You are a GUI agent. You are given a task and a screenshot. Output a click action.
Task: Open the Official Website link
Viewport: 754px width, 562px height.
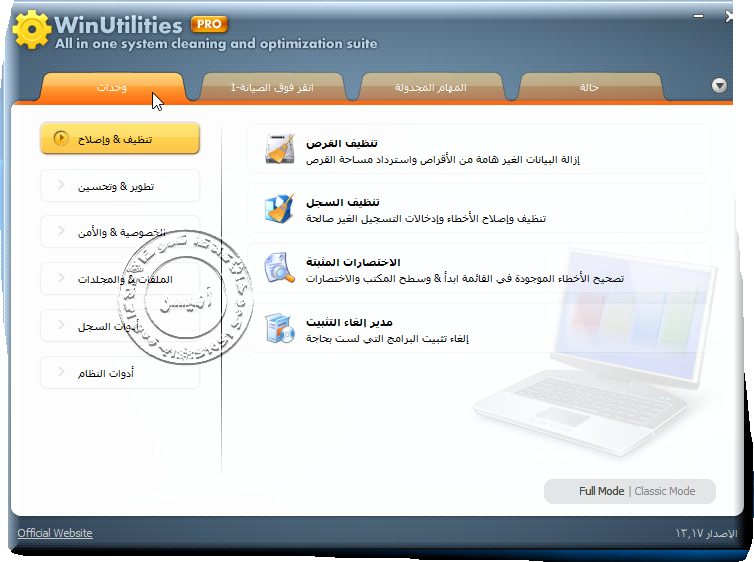click(55, 533)
